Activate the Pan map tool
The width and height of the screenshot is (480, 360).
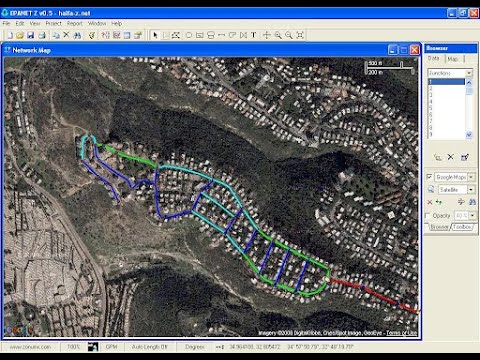point(267,35)
